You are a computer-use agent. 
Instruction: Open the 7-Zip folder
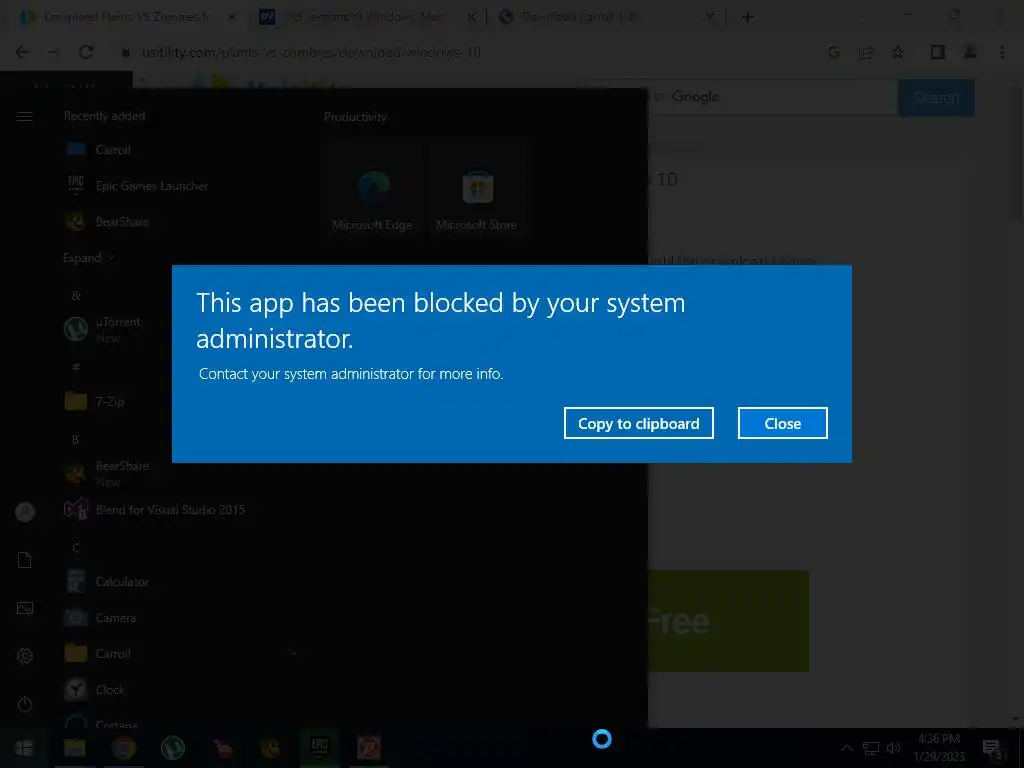(95, 401)
